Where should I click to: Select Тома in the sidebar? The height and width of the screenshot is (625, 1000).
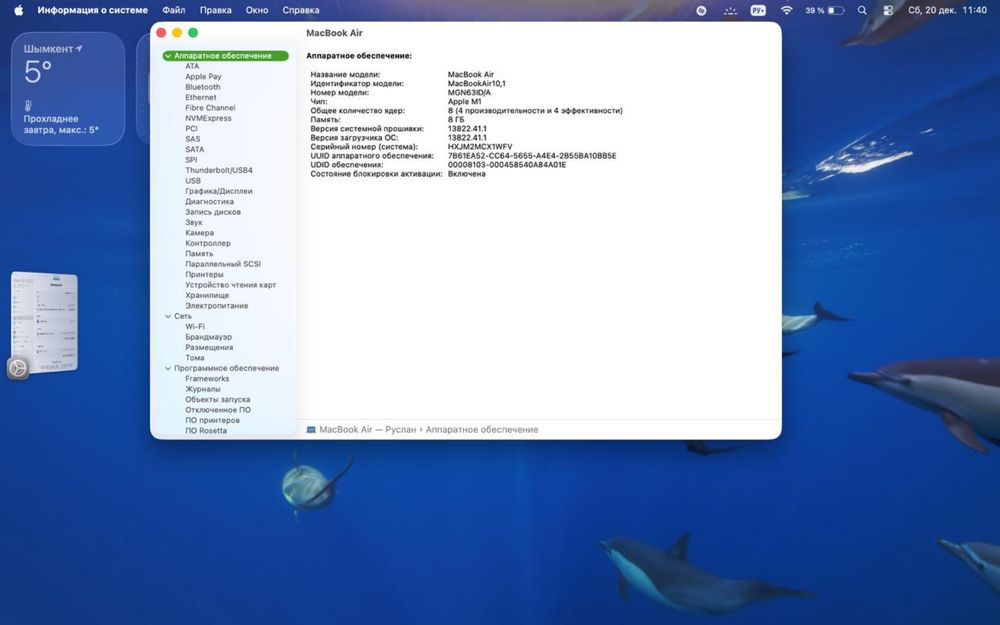pos(195,358)
